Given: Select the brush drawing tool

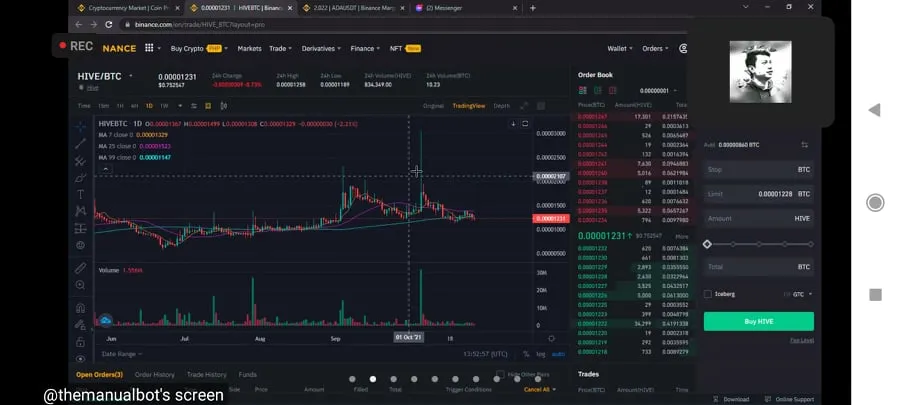Looking at the screenshot, I should coord(80,178).
